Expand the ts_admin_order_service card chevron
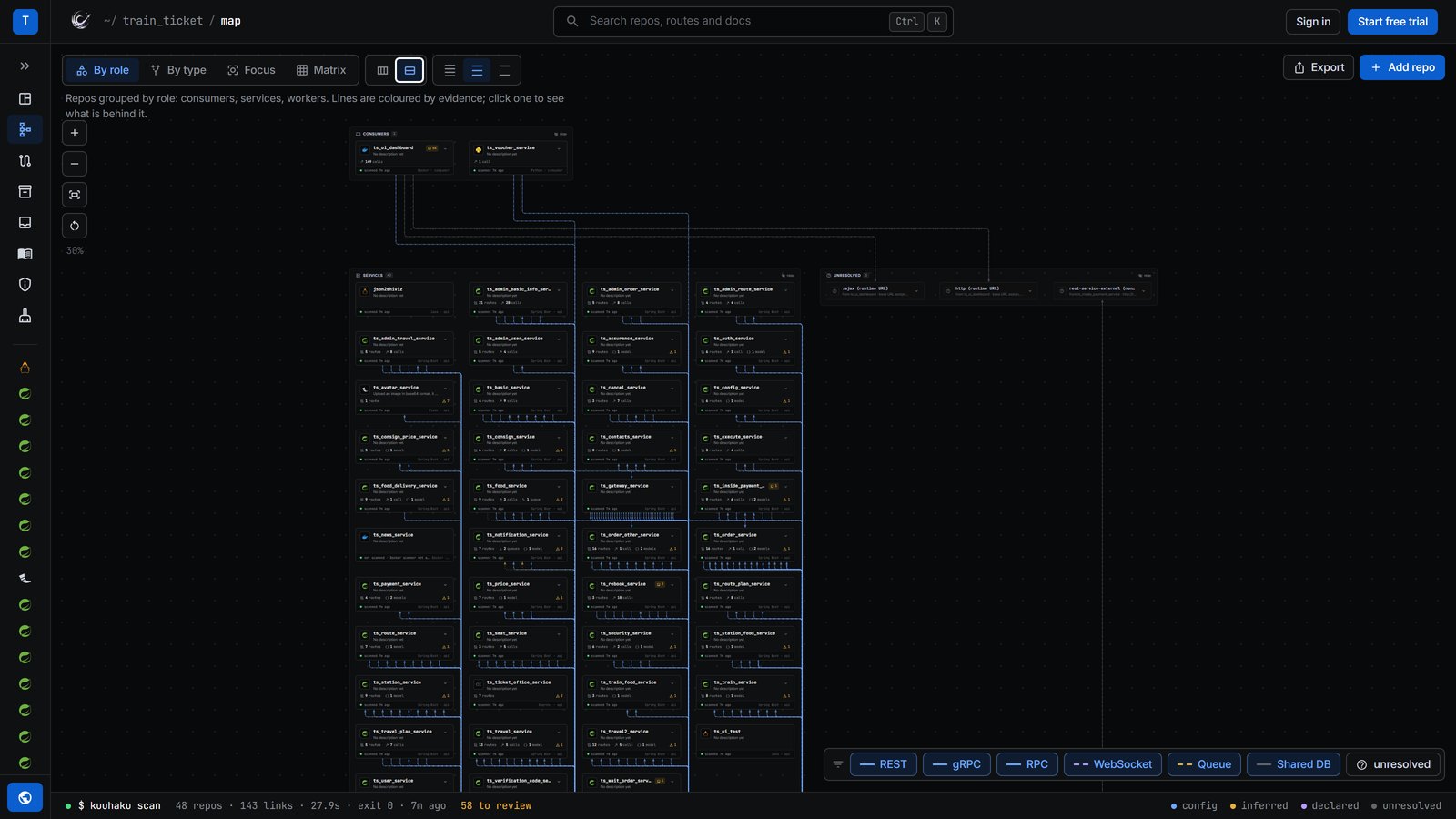 pos(672,289)
